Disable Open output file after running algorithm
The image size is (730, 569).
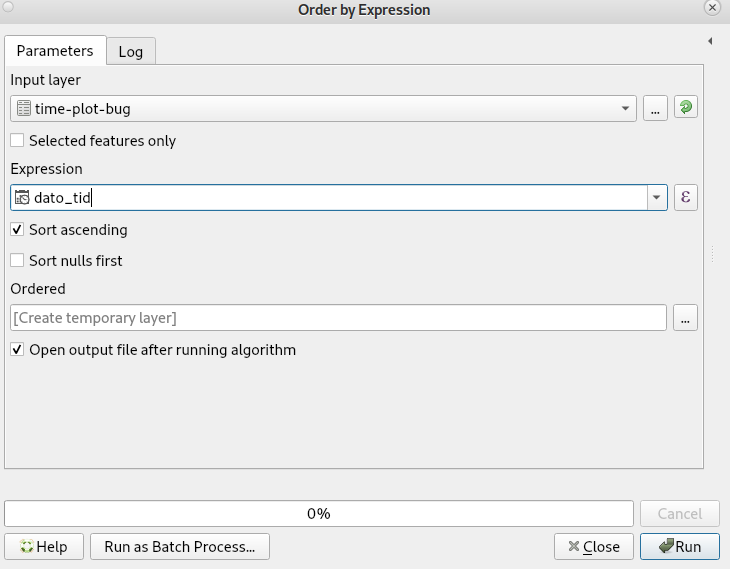click(17, 350)
